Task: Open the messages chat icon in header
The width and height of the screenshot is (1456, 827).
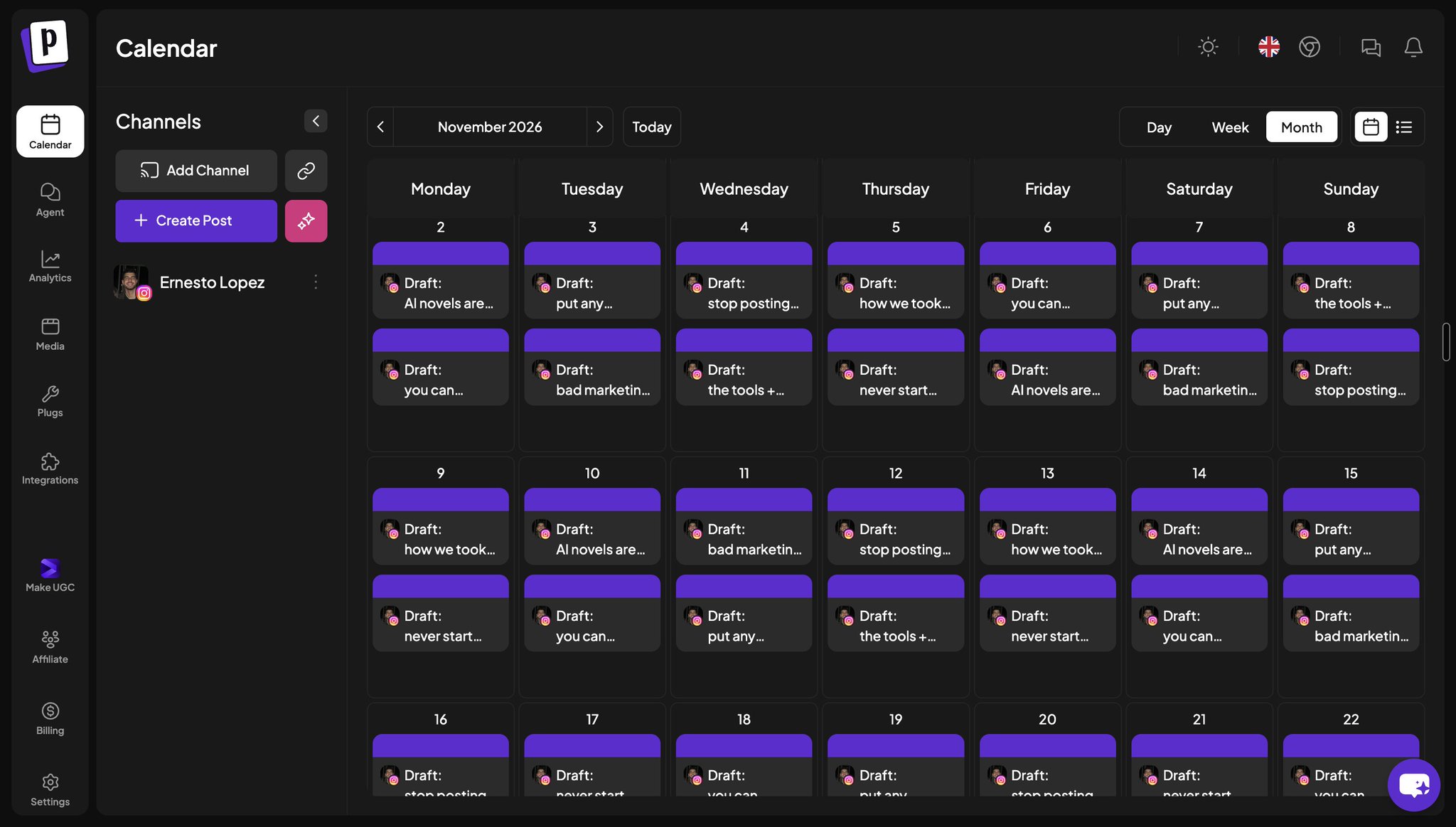Action: coord(1371,47)
